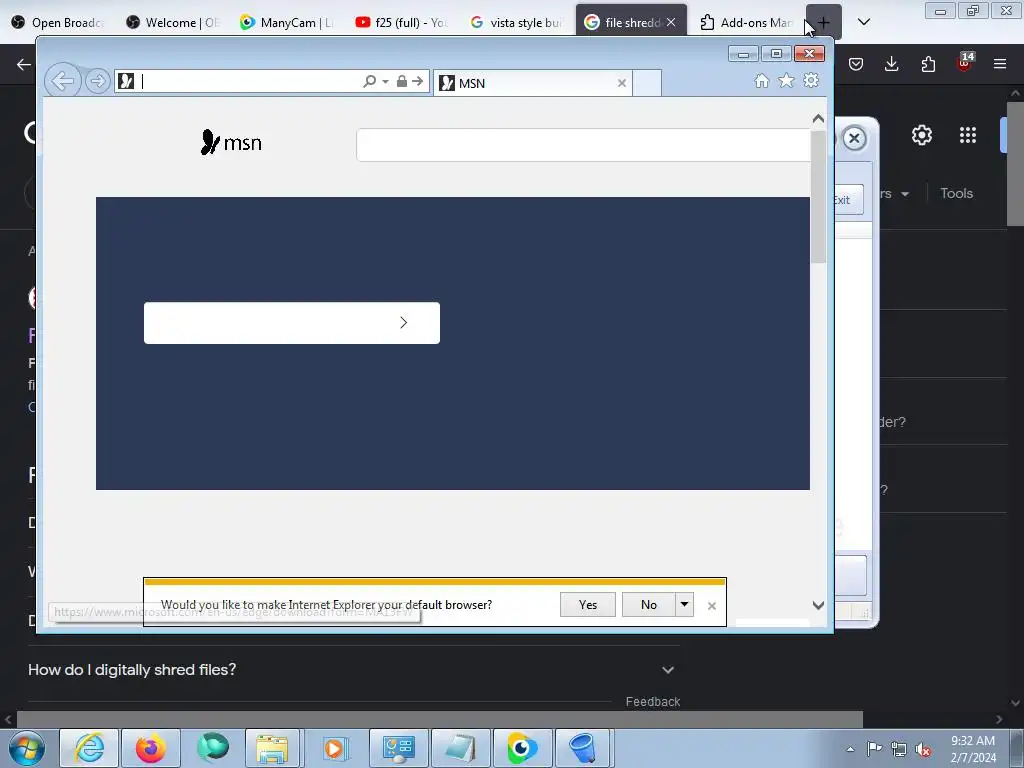Open Favorites star in Internet Explorer

click(786, 80)
